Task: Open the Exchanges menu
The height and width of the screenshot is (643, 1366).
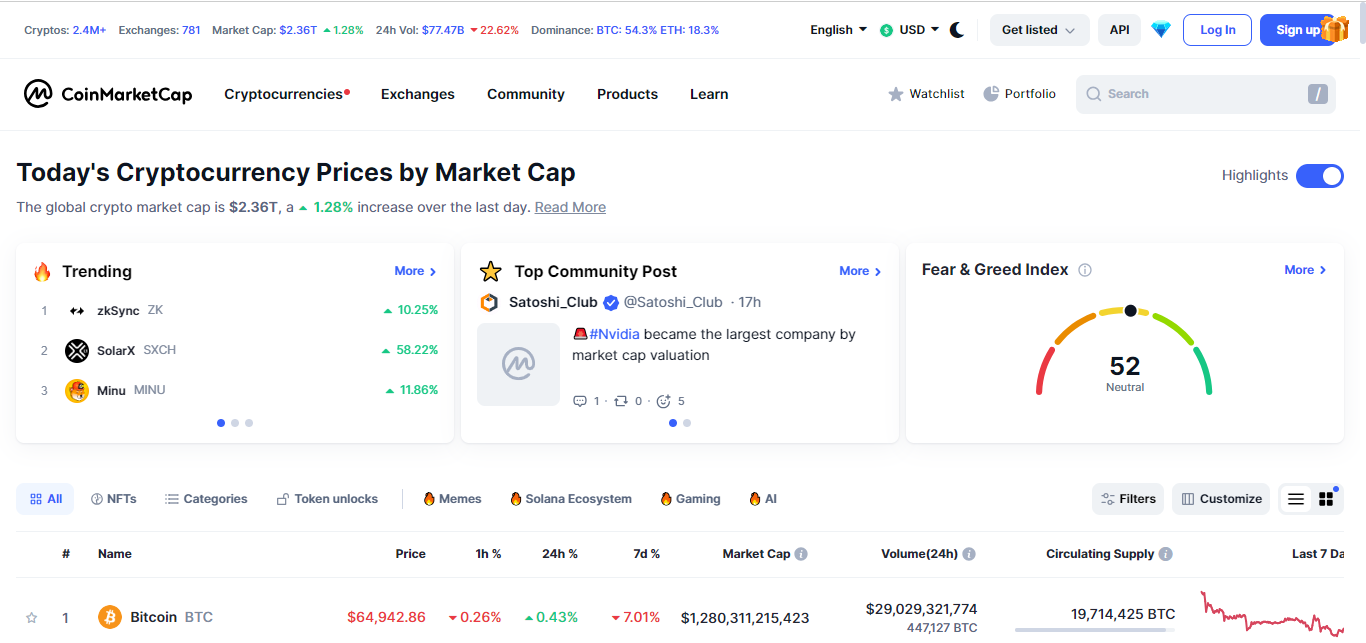Action: (418, 94)
